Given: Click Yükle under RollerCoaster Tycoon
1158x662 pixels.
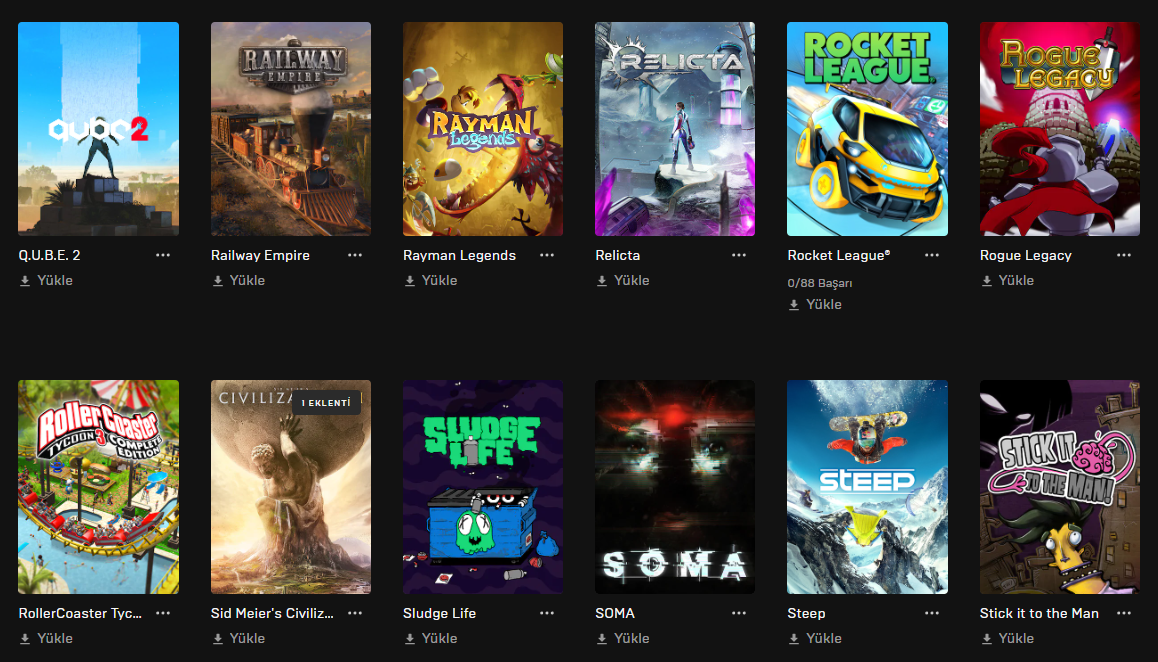Looking at the screenshot, I should pyautogui.click(x=46, y=638).
